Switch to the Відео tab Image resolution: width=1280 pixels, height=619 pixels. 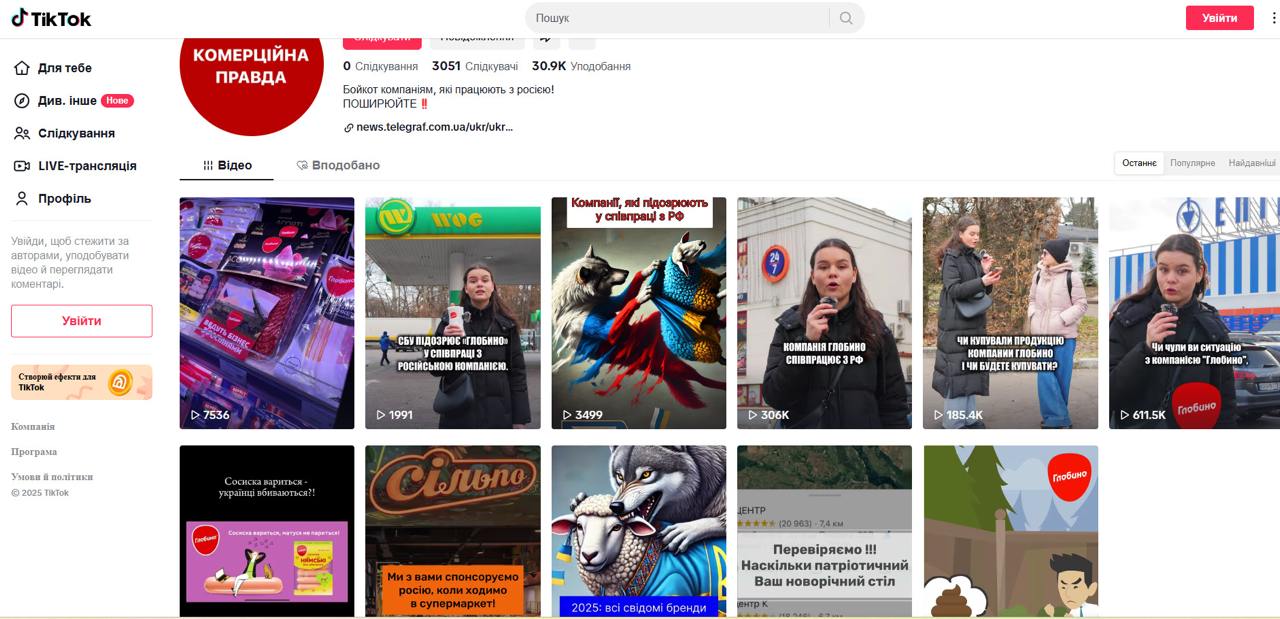coord(227,165)
